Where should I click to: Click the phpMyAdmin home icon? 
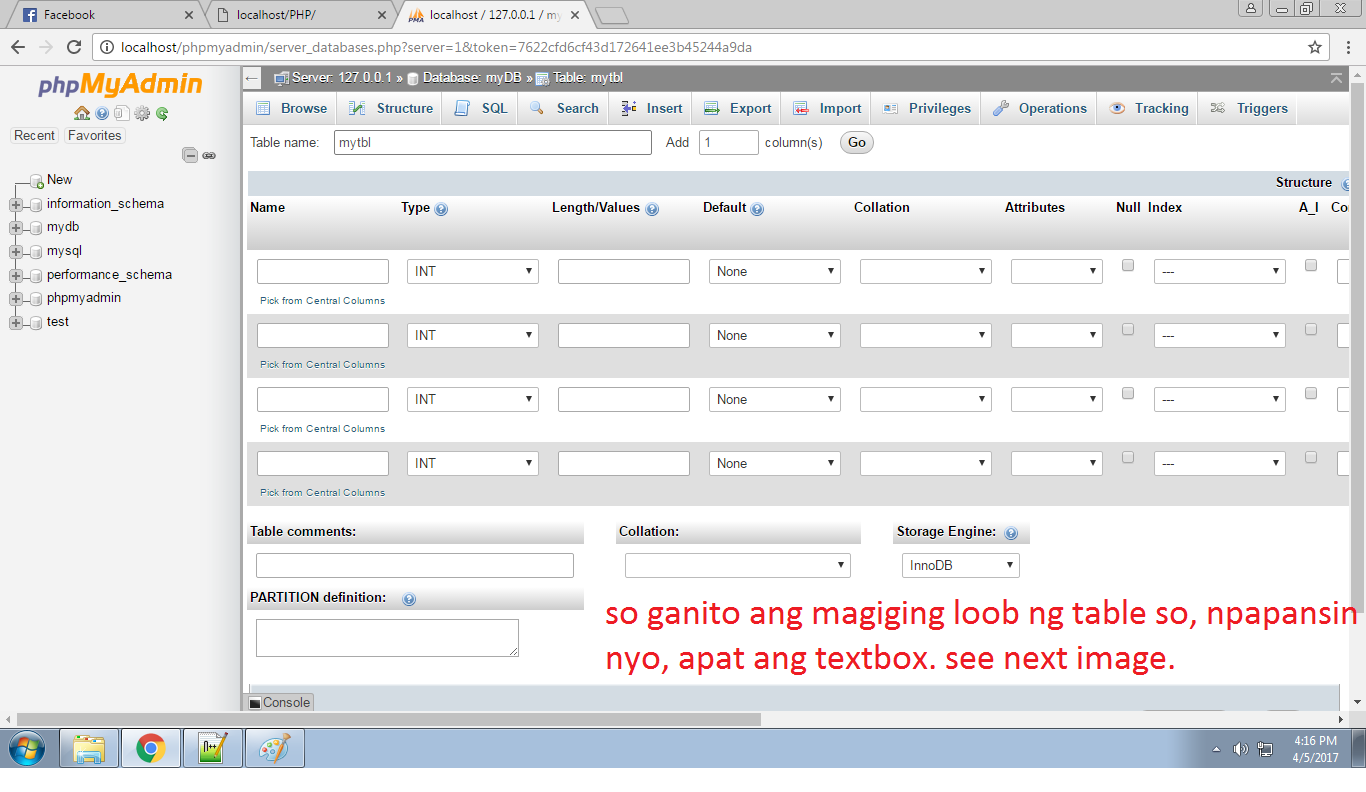point(80,113)
